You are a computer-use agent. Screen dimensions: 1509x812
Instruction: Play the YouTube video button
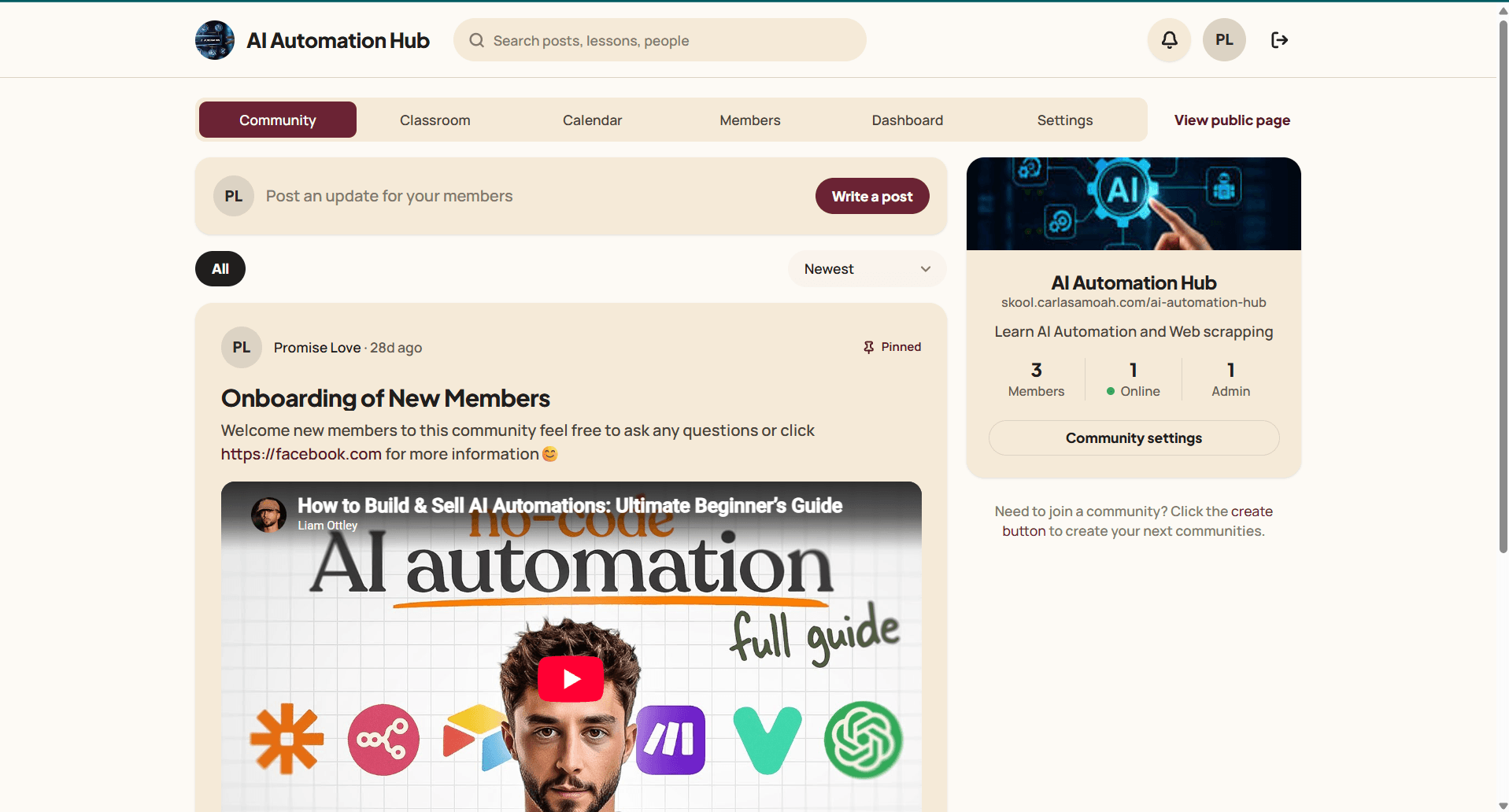571,678
